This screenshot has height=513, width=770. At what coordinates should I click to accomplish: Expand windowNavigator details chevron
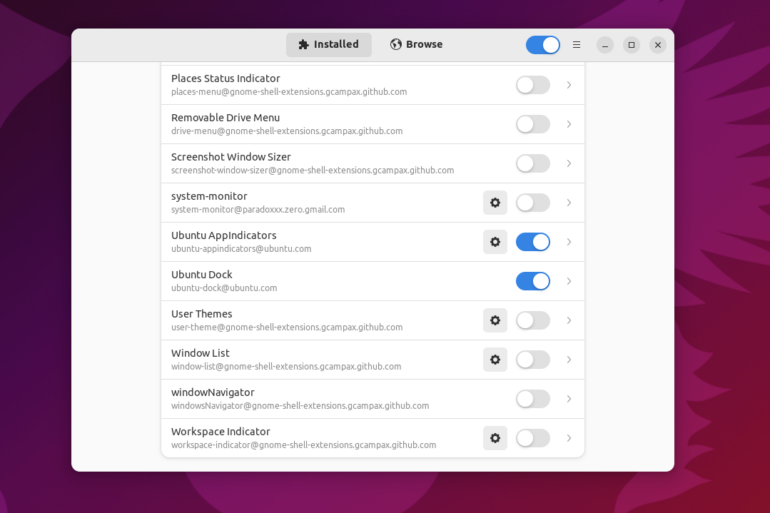click(569, 399)
